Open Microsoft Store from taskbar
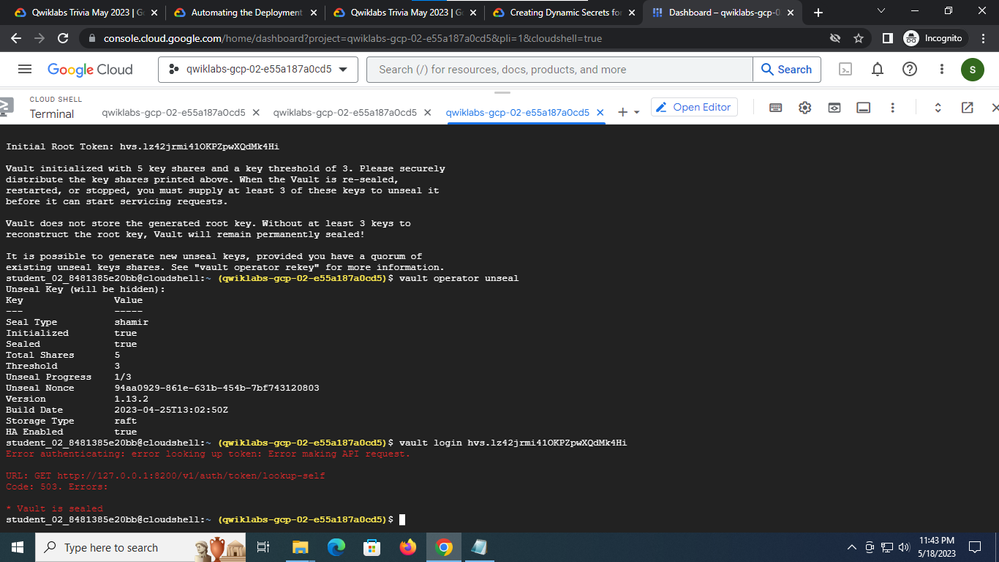 click(x=372, y=547)
